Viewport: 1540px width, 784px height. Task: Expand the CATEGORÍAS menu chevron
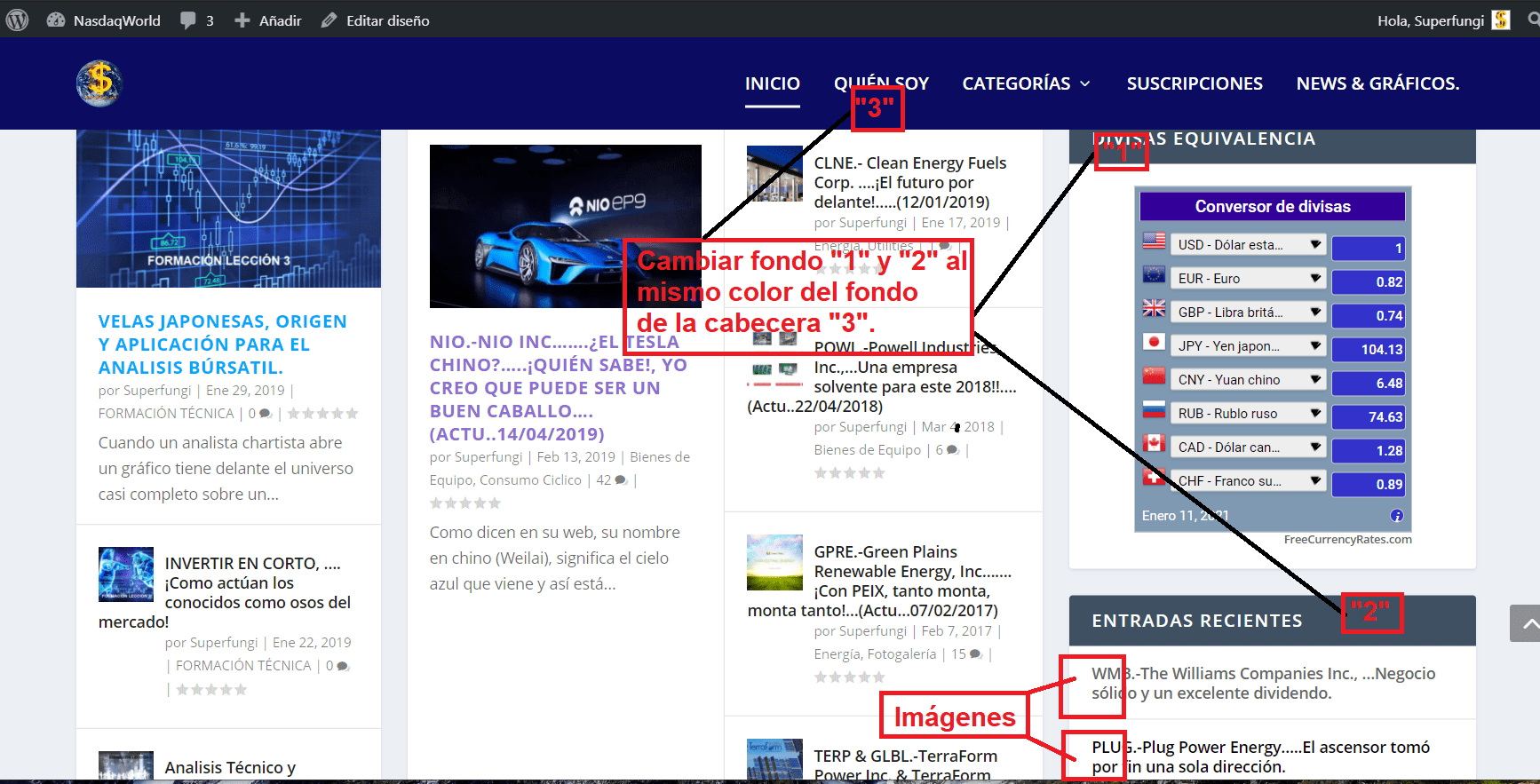(x=1085, y=83)
